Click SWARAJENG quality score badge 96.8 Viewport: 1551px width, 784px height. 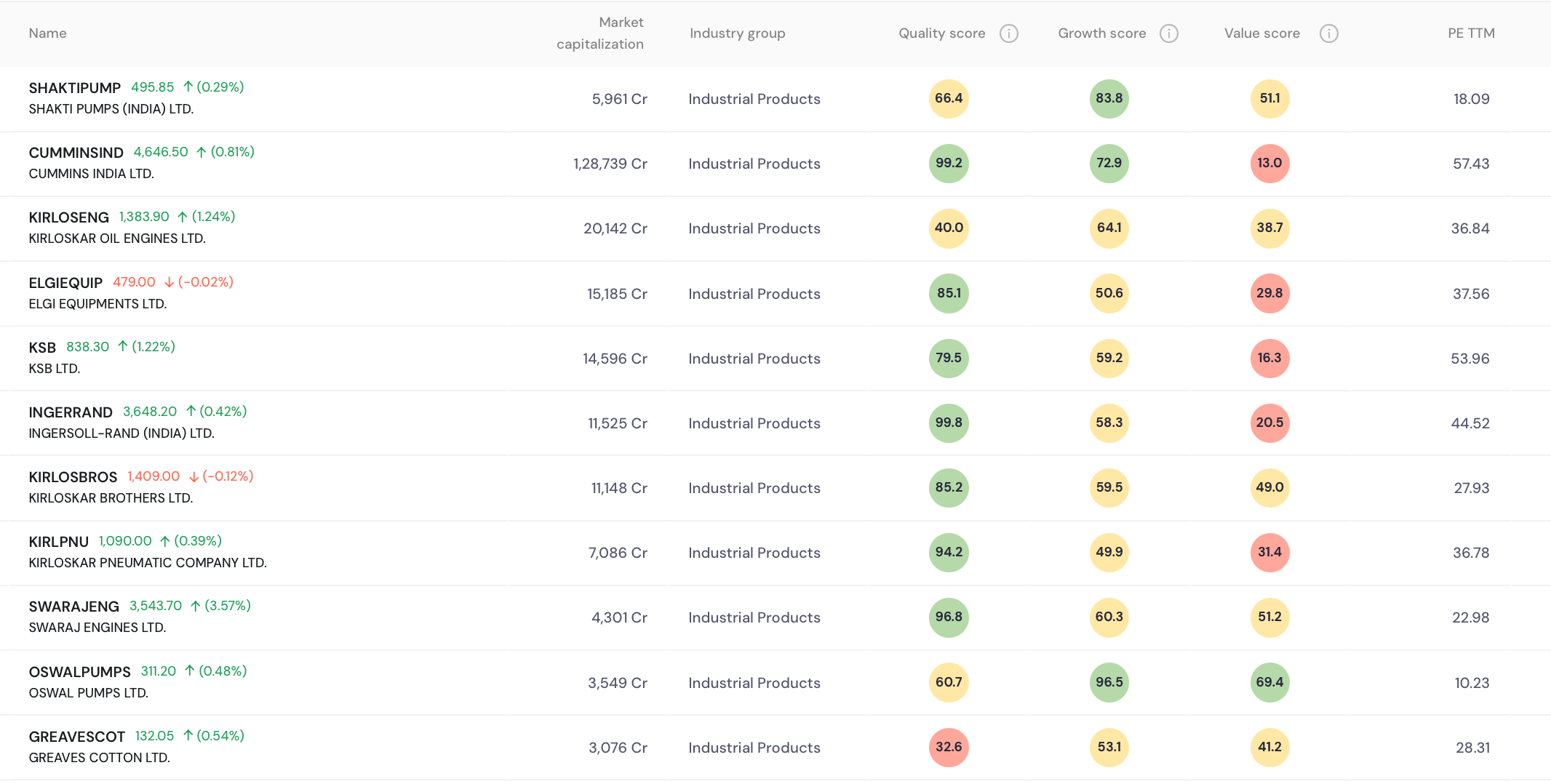949,617
